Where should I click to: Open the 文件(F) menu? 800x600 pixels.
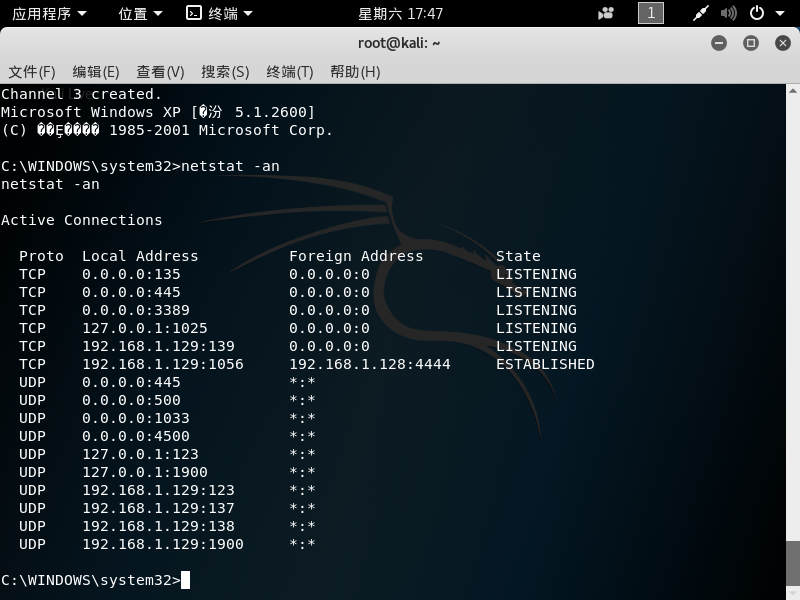click(x=32, y=72)
